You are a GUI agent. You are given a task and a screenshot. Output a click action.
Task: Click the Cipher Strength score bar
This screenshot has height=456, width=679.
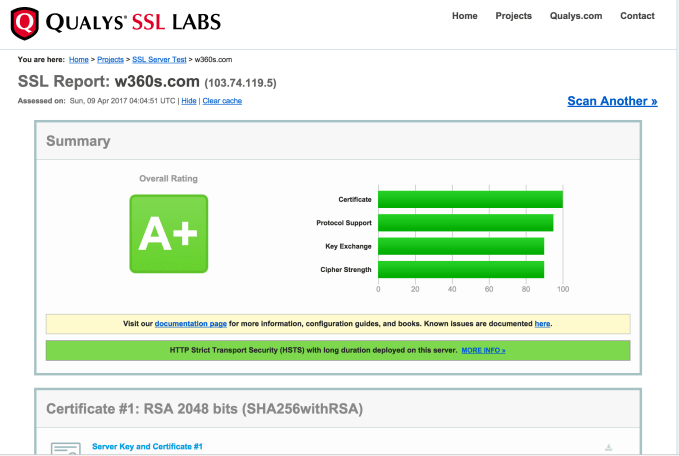point(461,270)
